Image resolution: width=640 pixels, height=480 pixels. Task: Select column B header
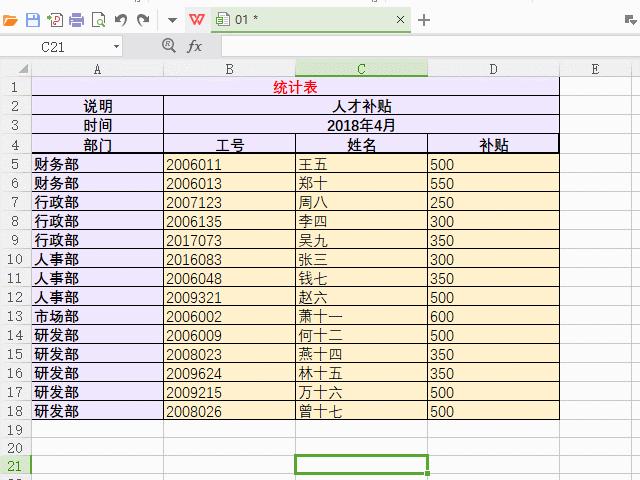point(229,69)
